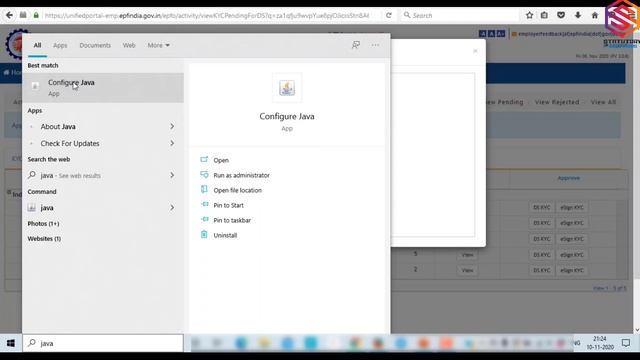Click View All tab on EPFO page
Image resolution: width=640 pixels, height=360 pixels.
point(603,102)
